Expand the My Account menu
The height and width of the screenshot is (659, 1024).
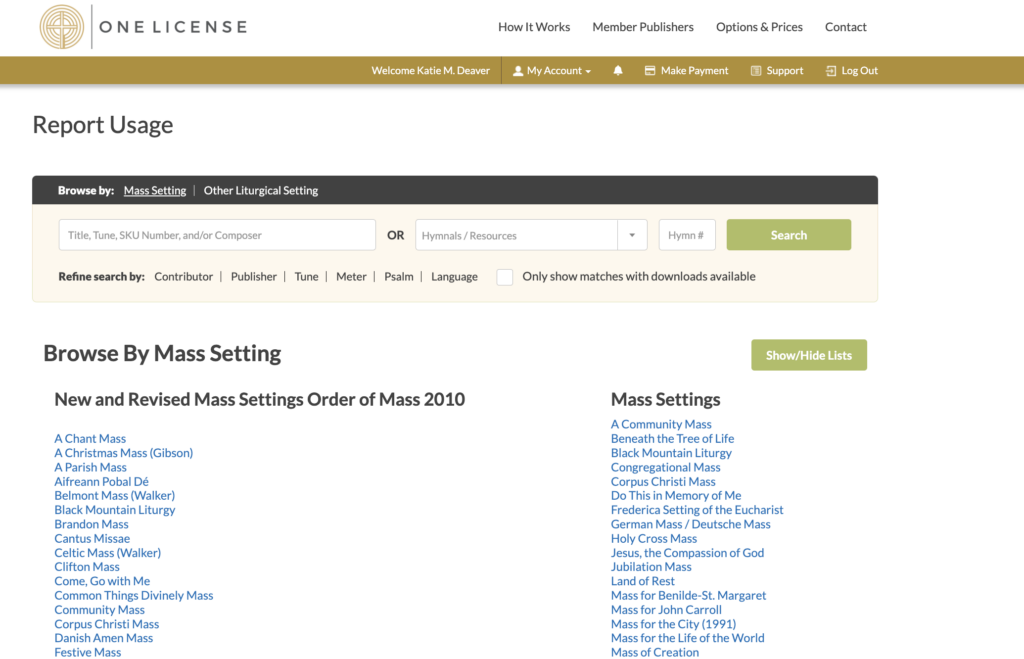[551, 70]
